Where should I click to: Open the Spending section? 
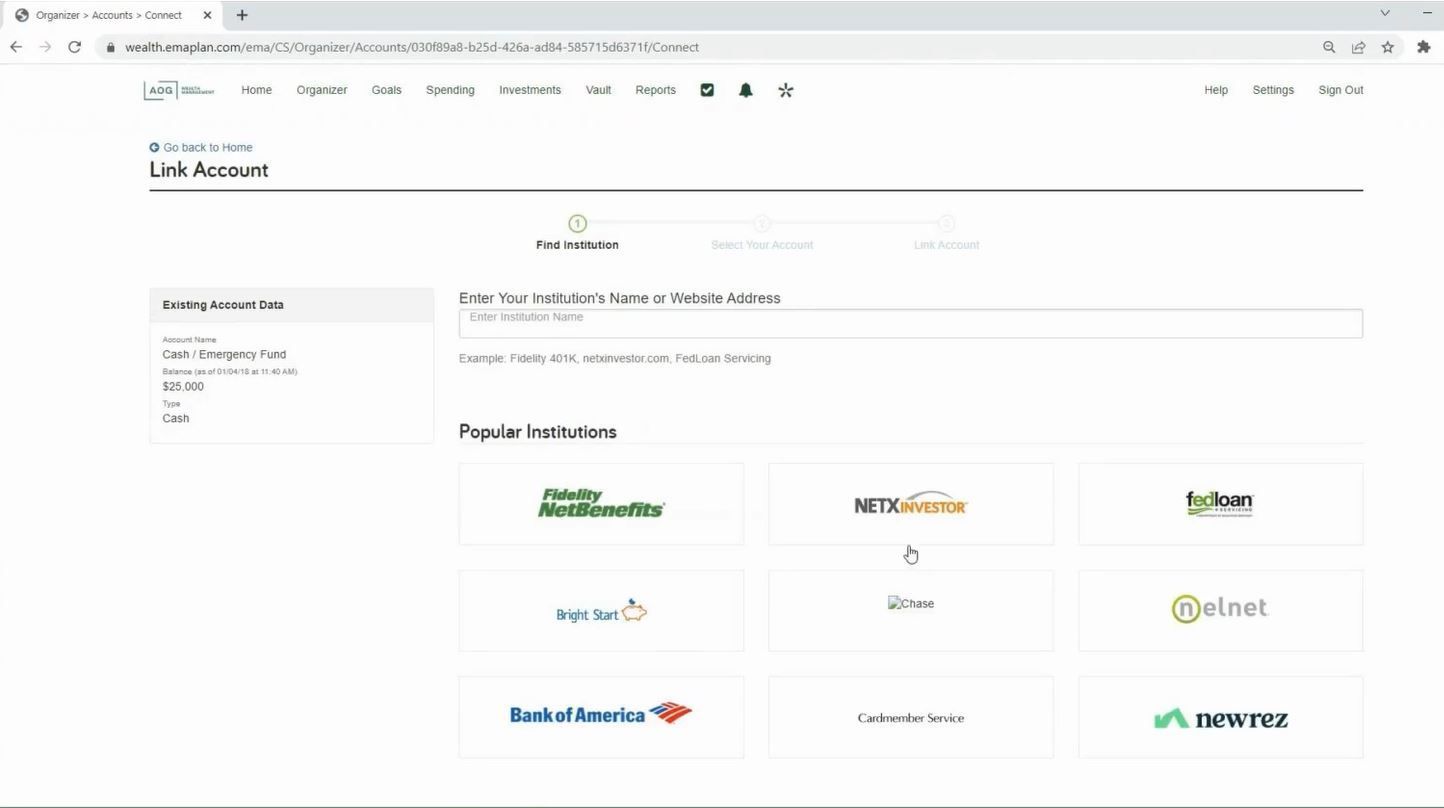[x=450, y=90]
